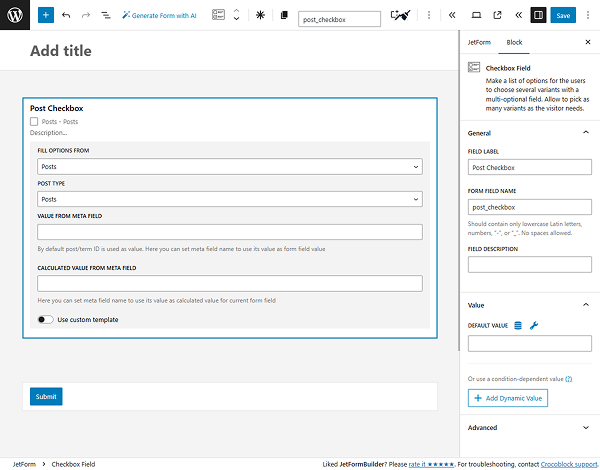Click the WordPress logo icon
Viewport: 600px width, 470px height.
point(15,15)
